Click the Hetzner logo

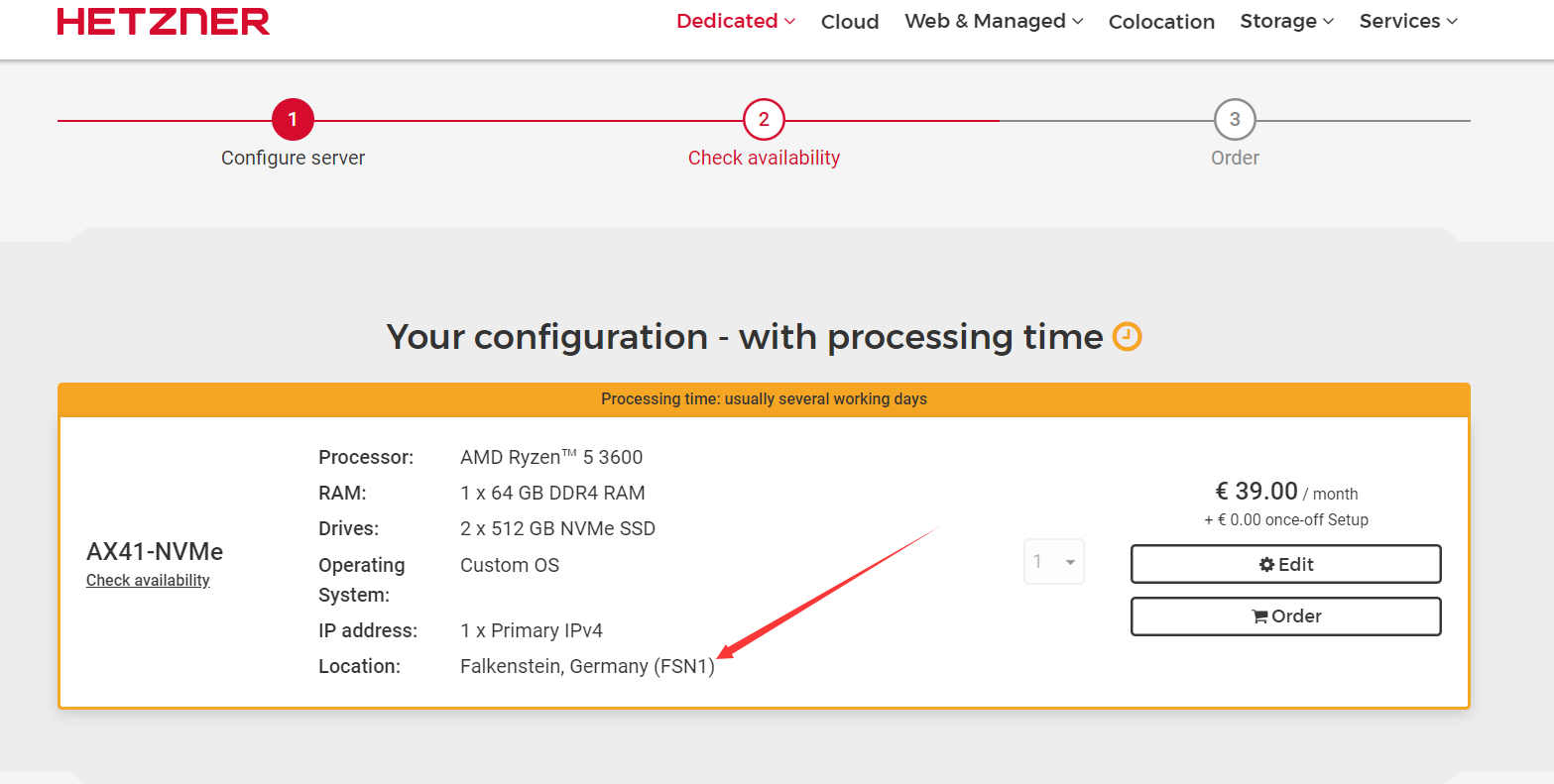[164, 21]
